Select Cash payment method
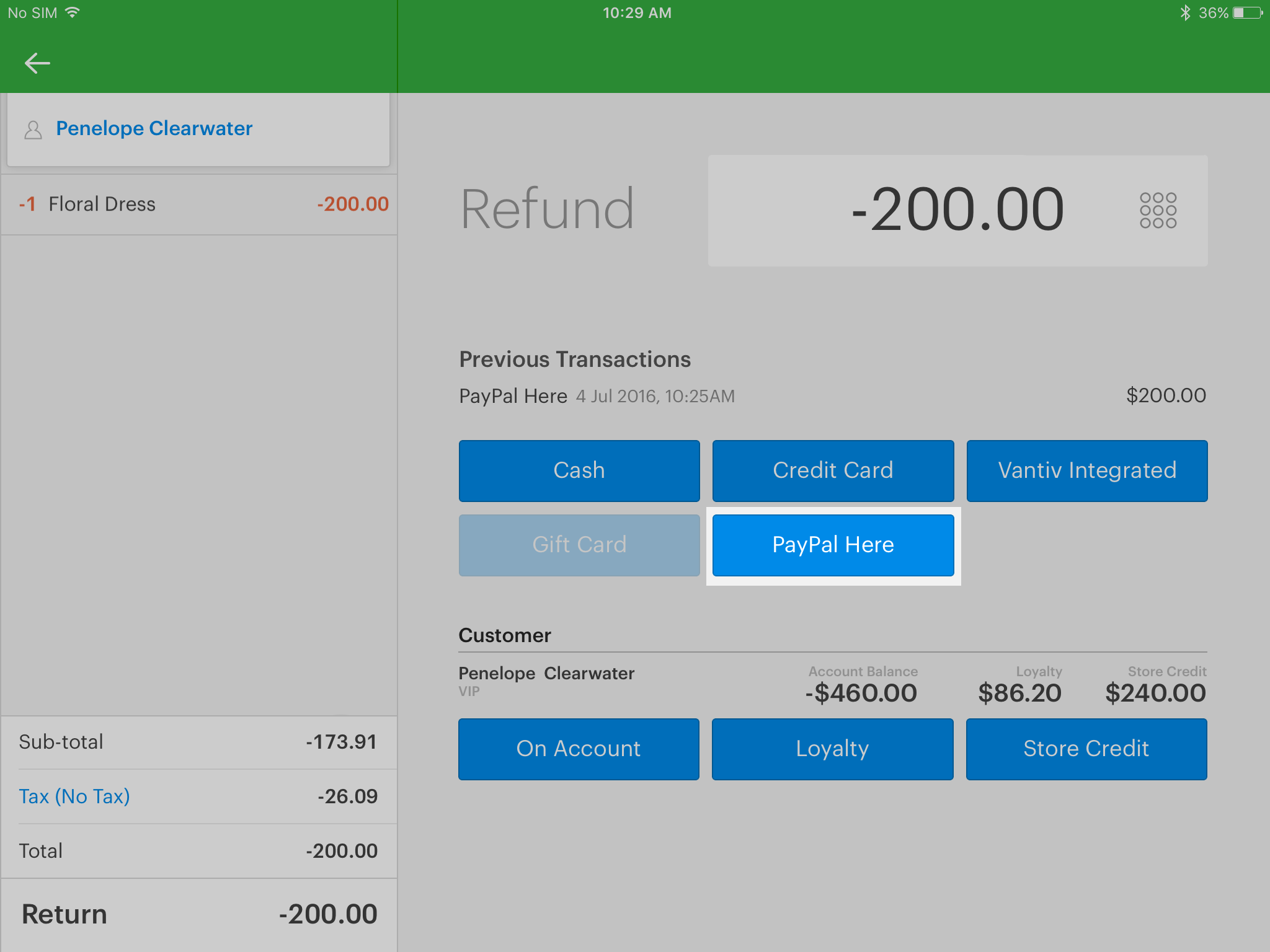This screenshot has width=1270, height=952. 579,471
